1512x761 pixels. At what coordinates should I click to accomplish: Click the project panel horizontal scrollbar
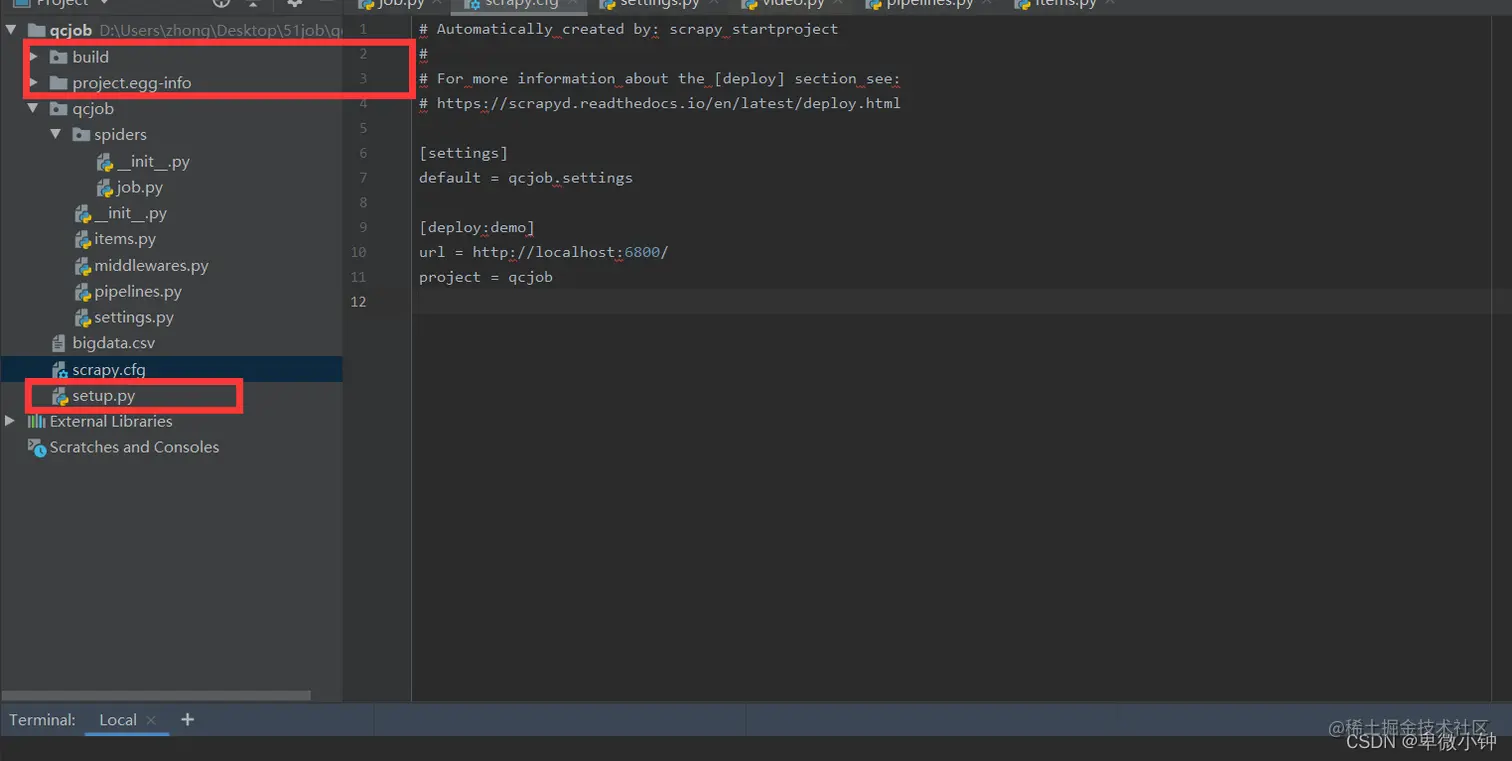coord(157,695)
